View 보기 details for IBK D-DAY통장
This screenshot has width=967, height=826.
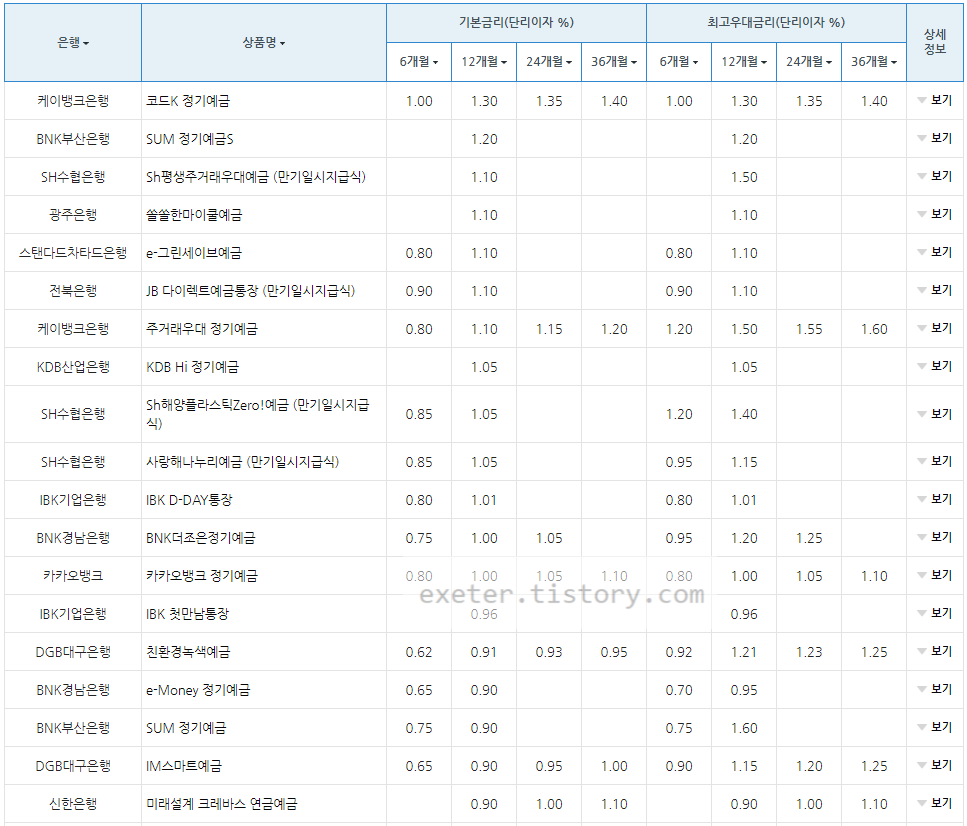tap(935, 499)
